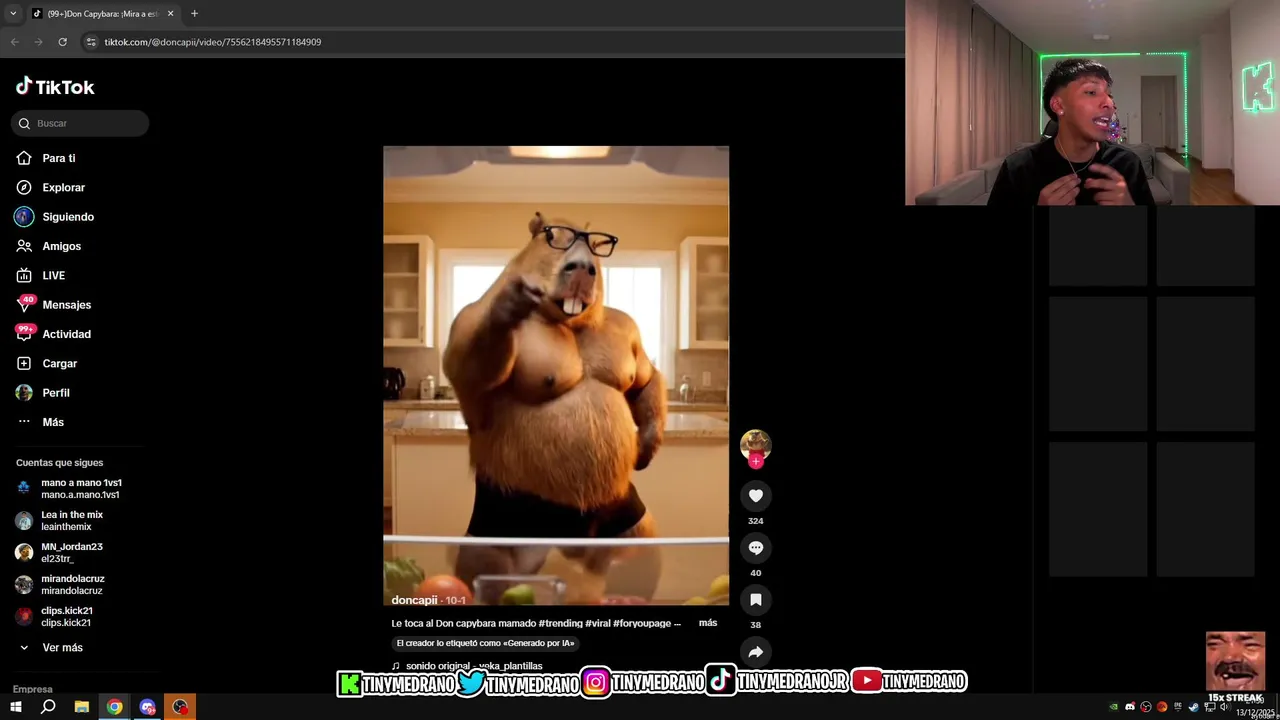Screen dimensions: 1280x720
Task: Click the Generado por IA label
Action: pos(485,644)
